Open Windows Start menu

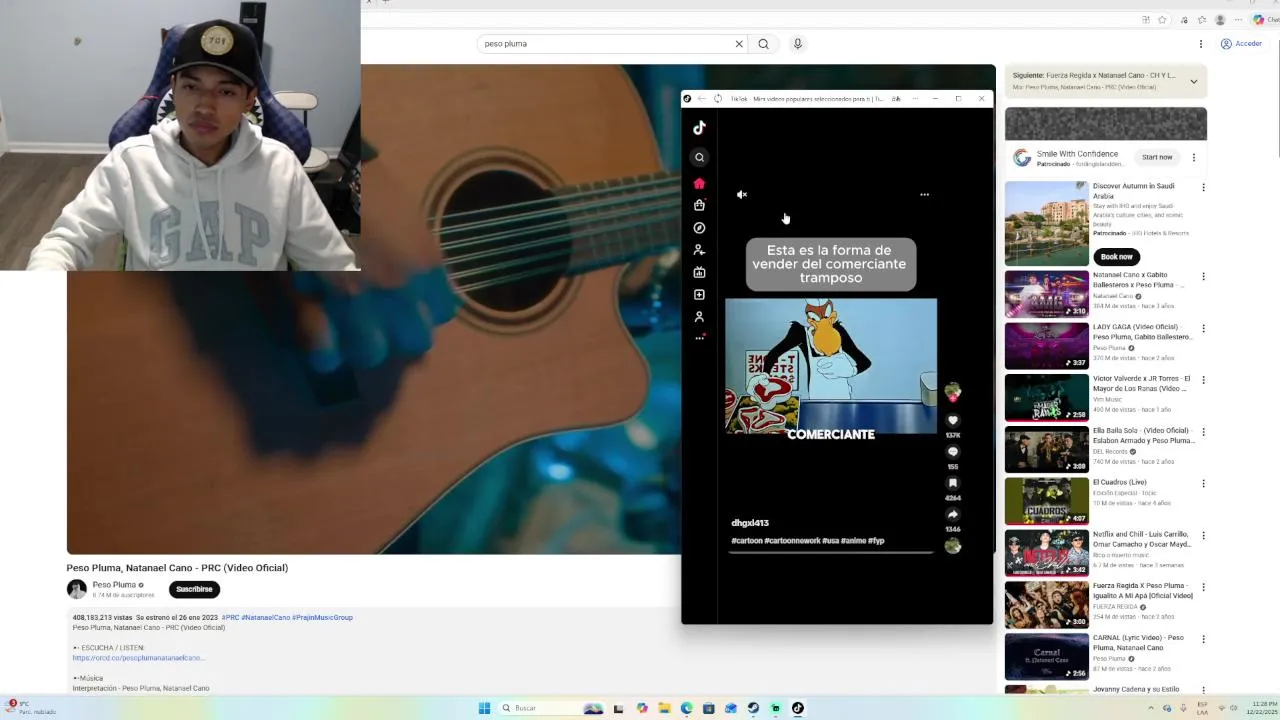point(484,708)
